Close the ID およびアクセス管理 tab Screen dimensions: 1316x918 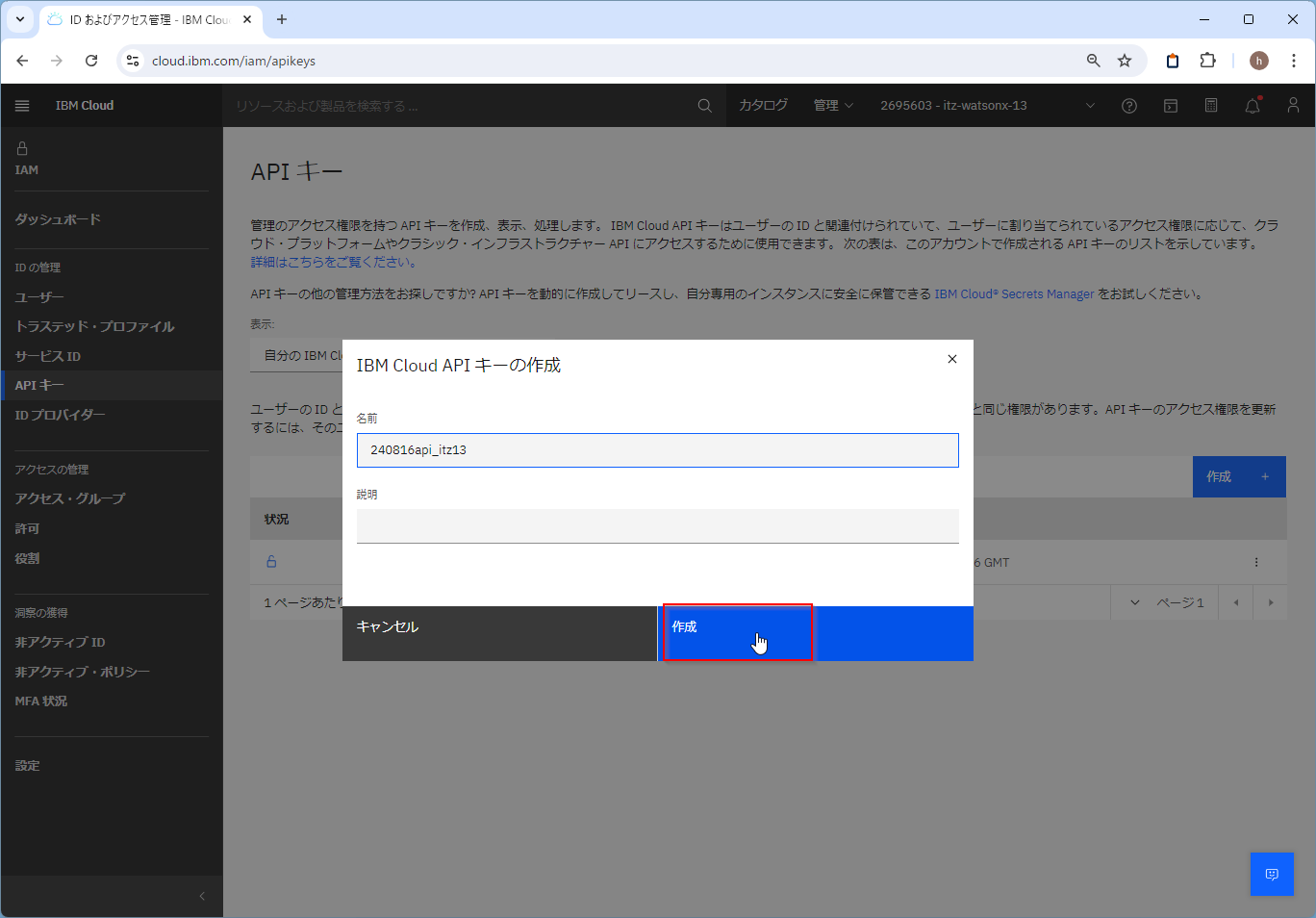coord(247,19)
